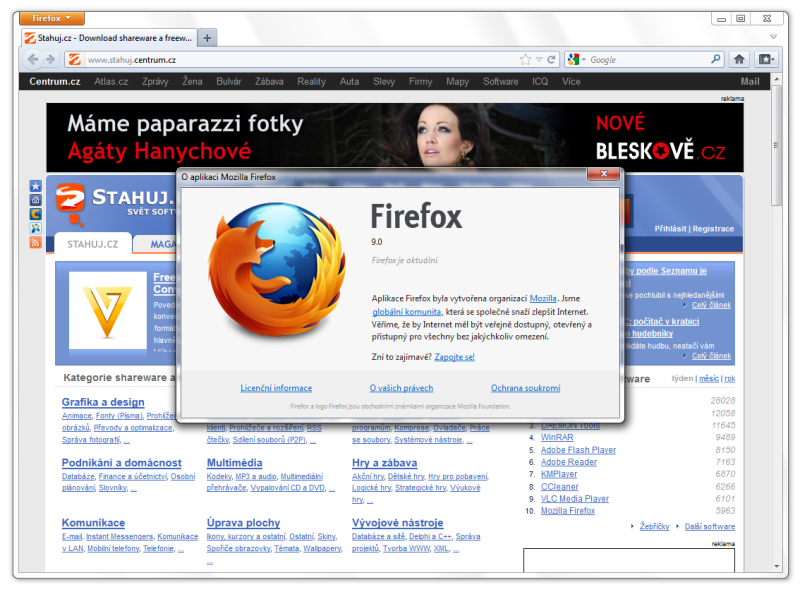Click Přihlásit login link
The image size is (800, 592).
point(670,229)
